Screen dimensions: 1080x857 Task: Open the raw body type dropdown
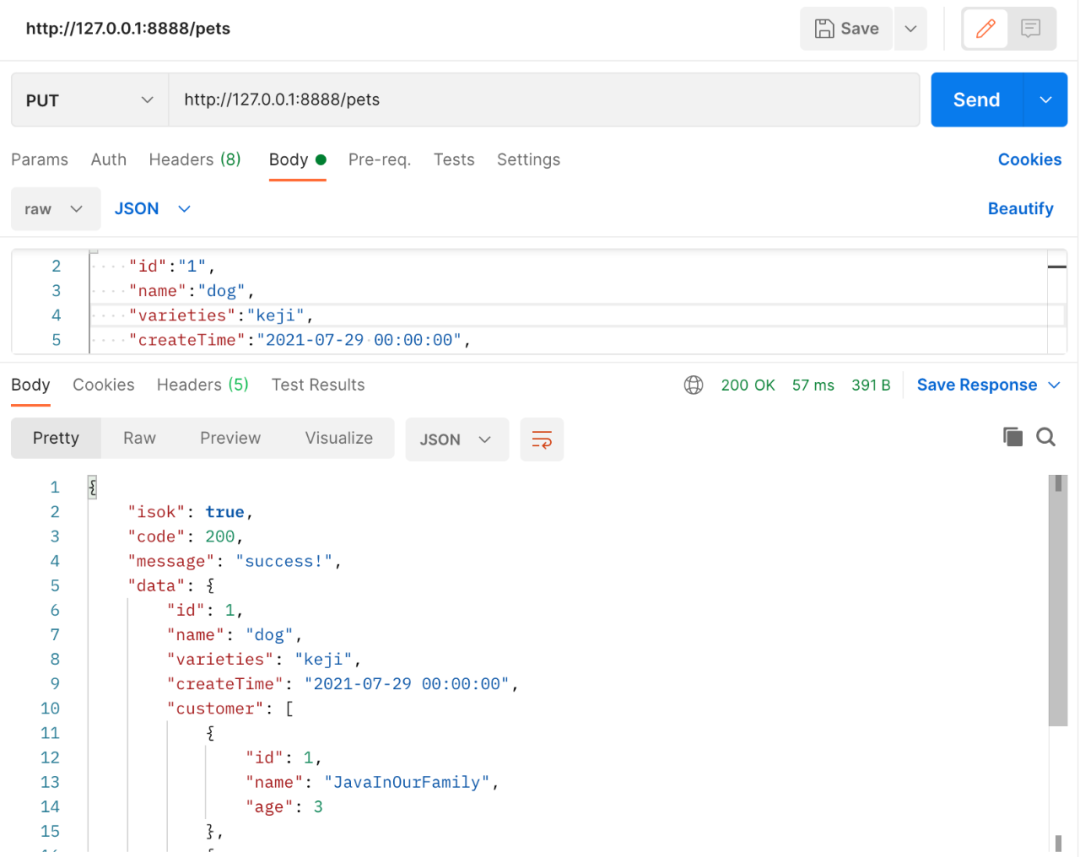[55, 209]
